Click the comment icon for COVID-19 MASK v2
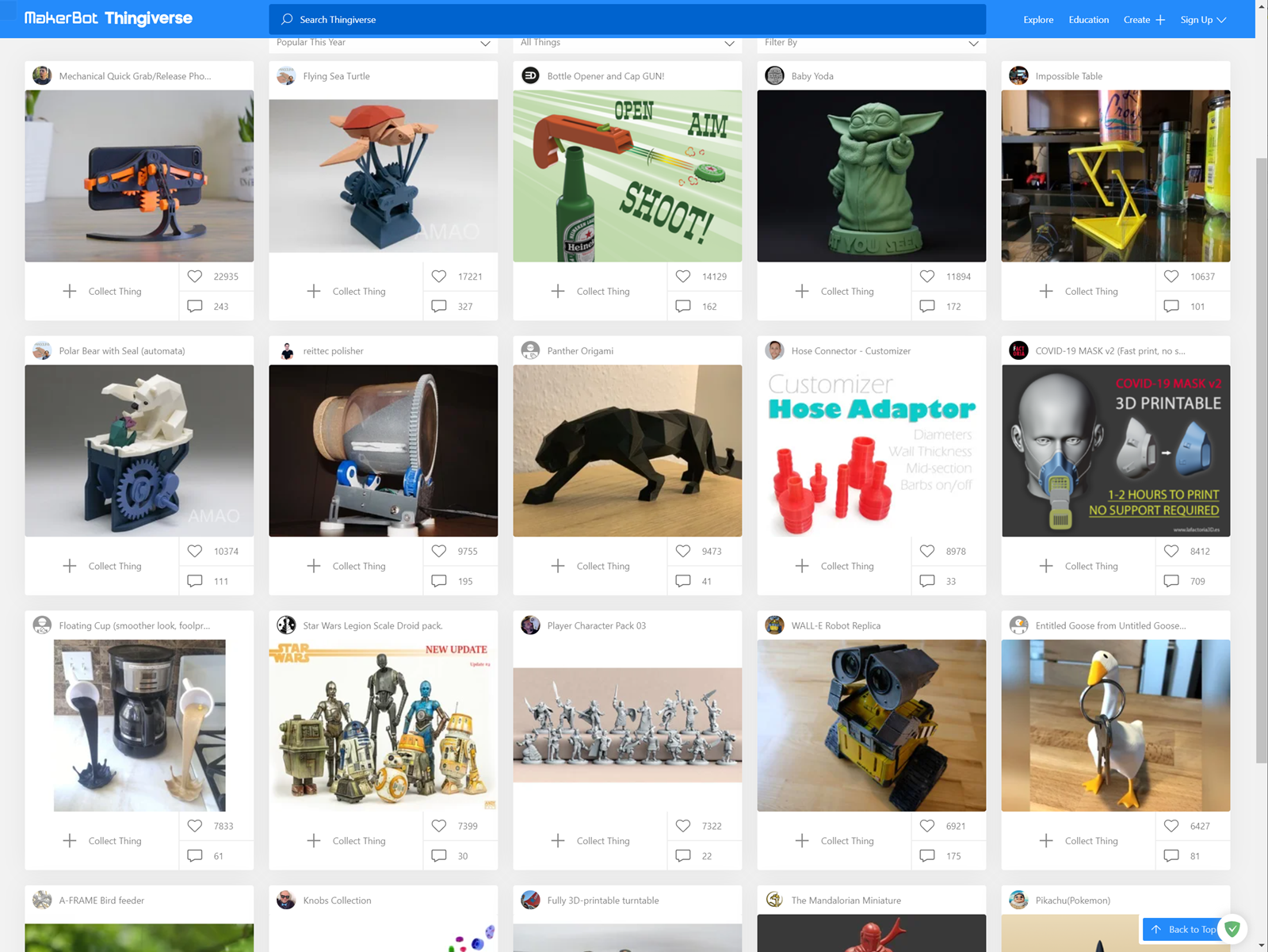The image size is (1268, 952). click(x=1171, y=581)
